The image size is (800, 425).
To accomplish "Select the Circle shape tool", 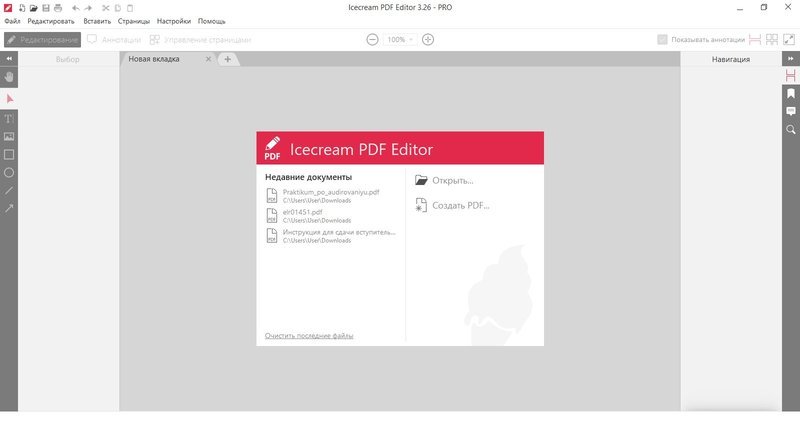I will pos(9,172).
